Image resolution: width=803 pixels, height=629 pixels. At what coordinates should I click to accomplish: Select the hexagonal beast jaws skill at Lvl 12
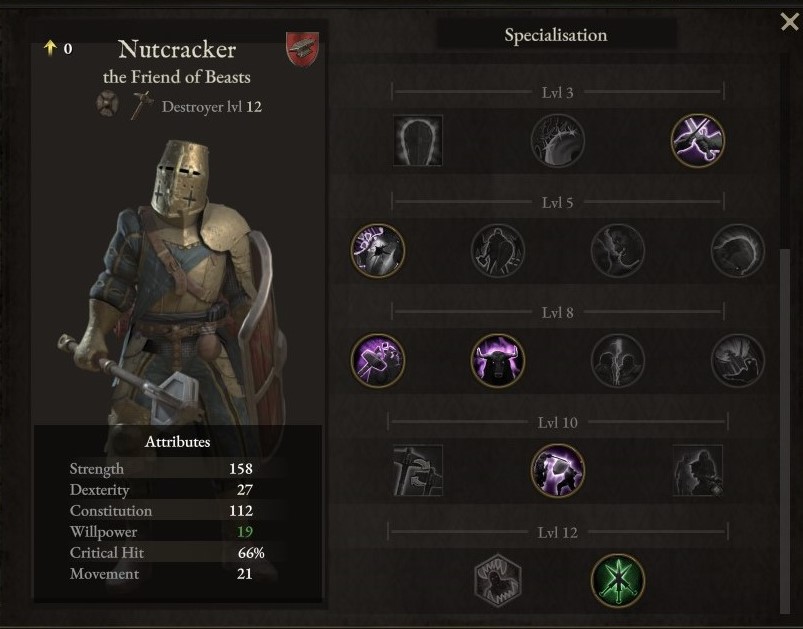[498, 580]
